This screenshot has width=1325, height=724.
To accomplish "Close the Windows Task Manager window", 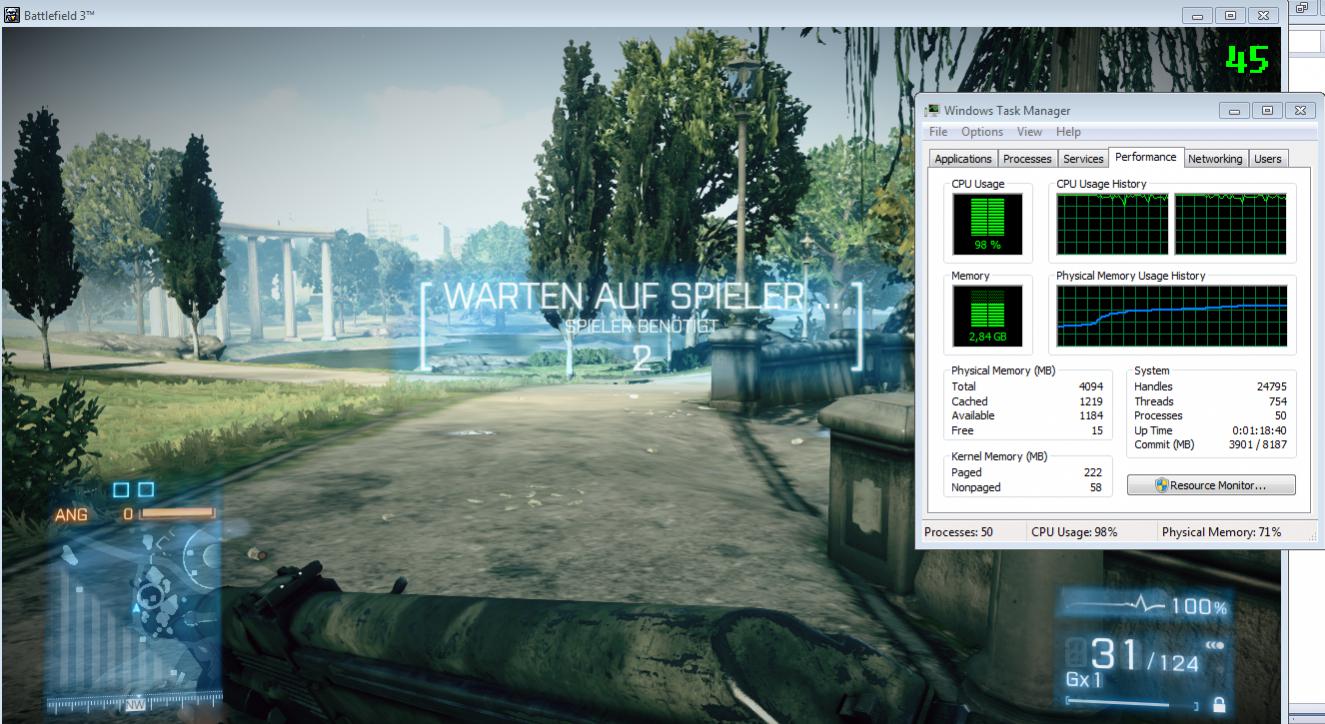I will pos(1298,110).
